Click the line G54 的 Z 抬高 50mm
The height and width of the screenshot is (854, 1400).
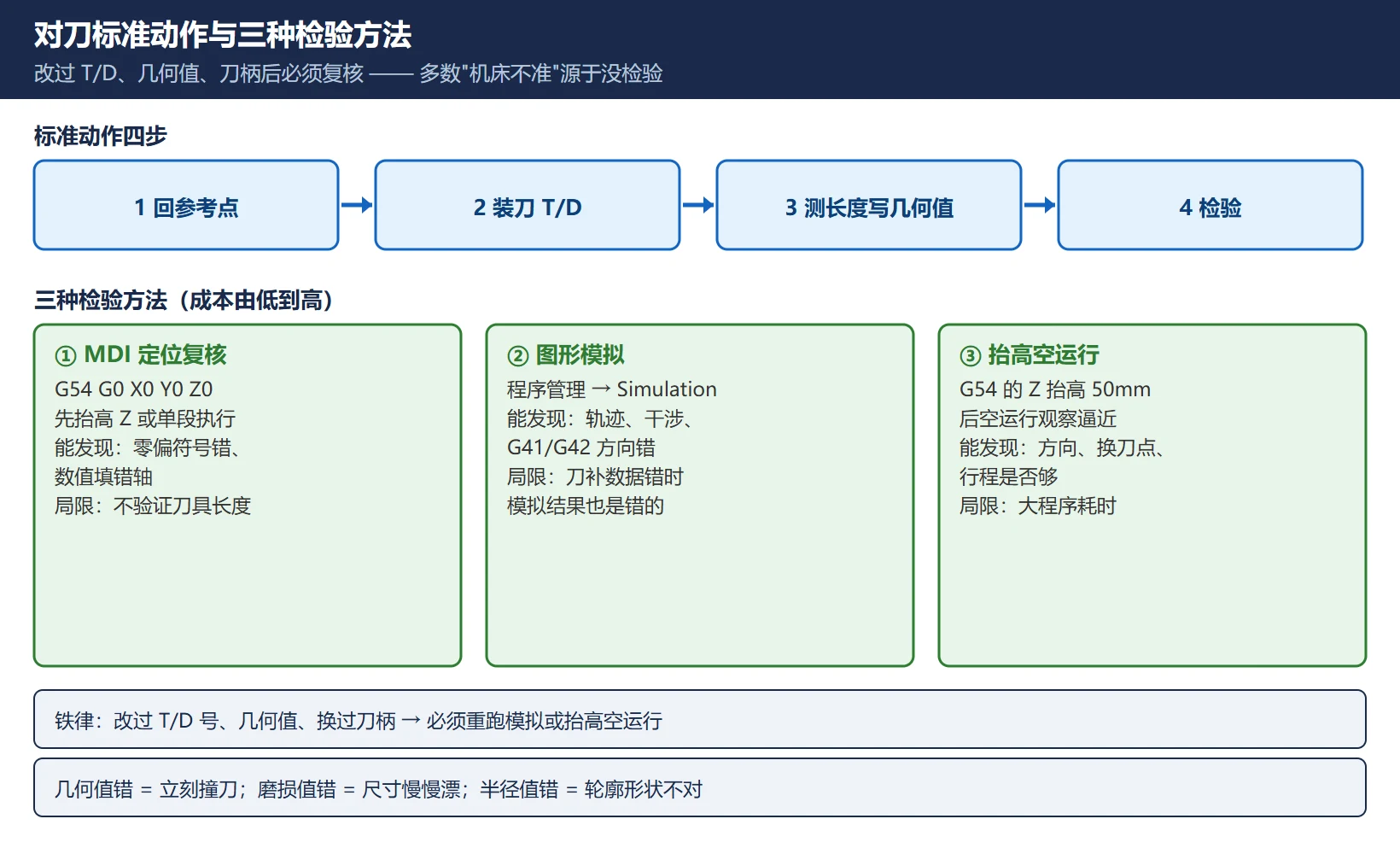(1055, 389)
